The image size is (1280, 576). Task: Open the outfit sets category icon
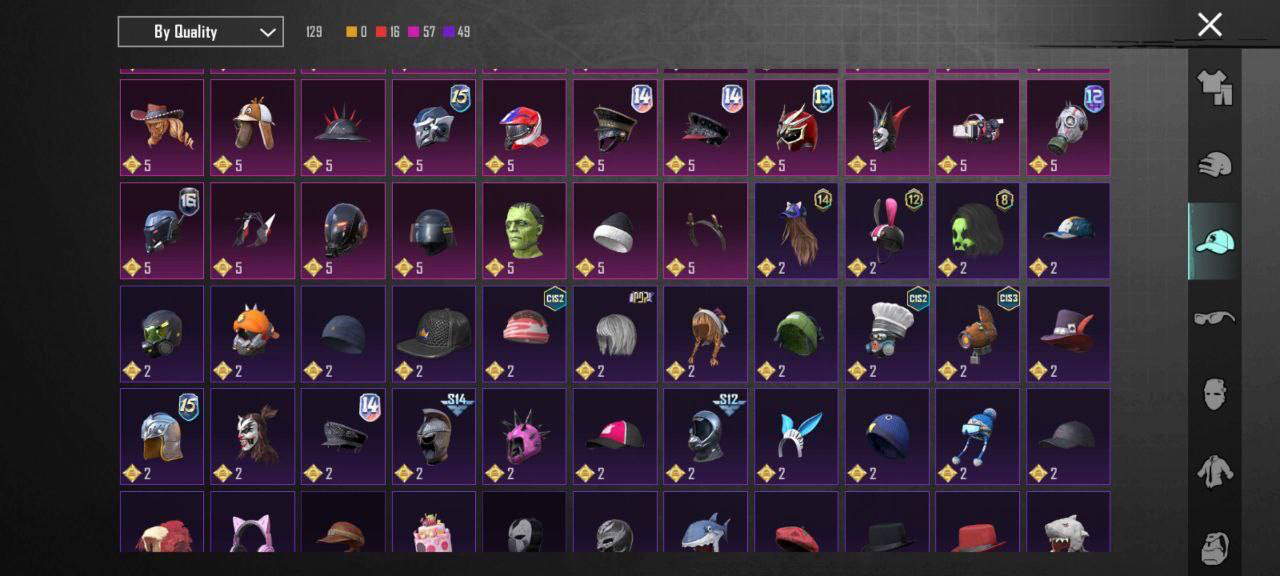click(1214, 87)
